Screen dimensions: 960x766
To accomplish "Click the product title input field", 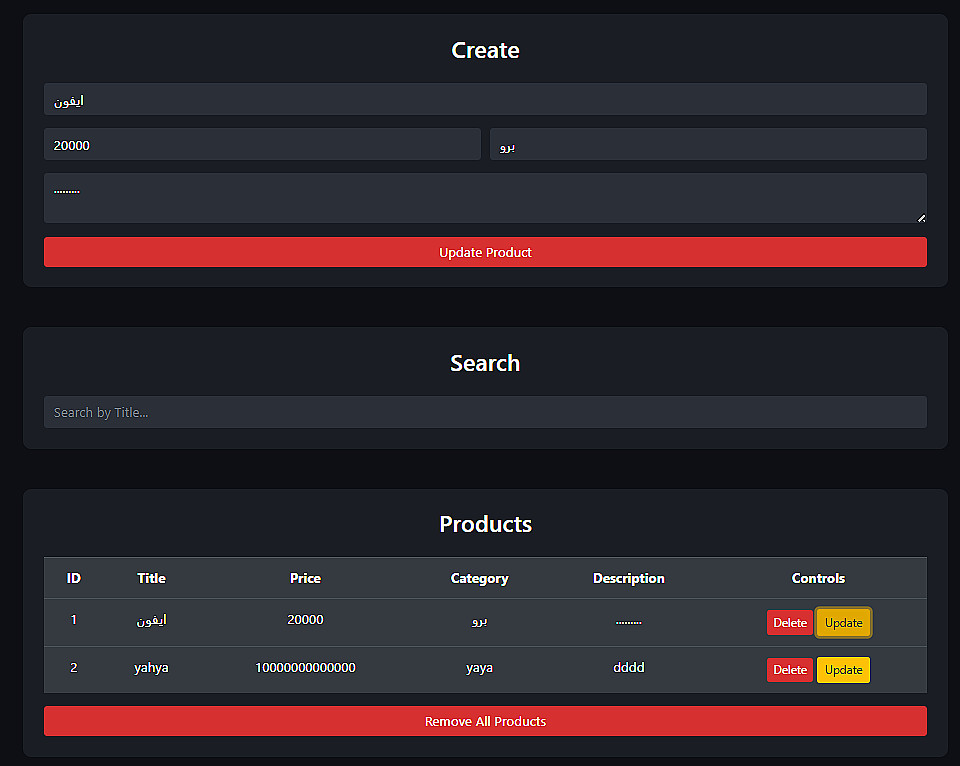I will (x=485, y=100).
